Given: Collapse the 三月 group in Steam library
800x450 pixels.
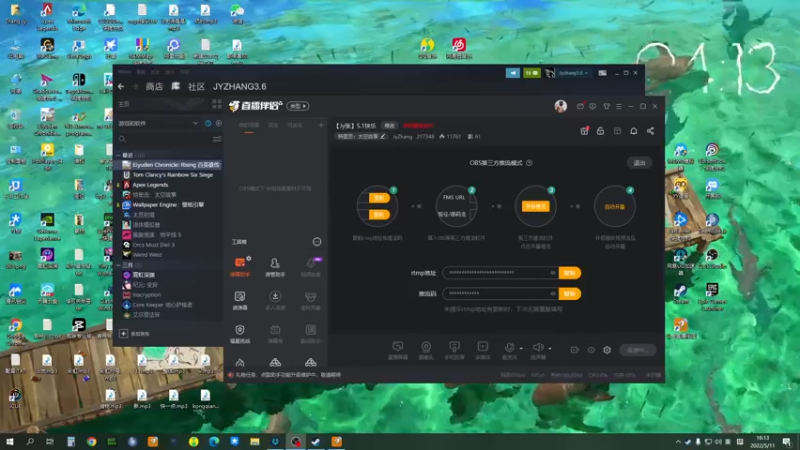Looking at the screenshot, I should (x=119, y=265).
